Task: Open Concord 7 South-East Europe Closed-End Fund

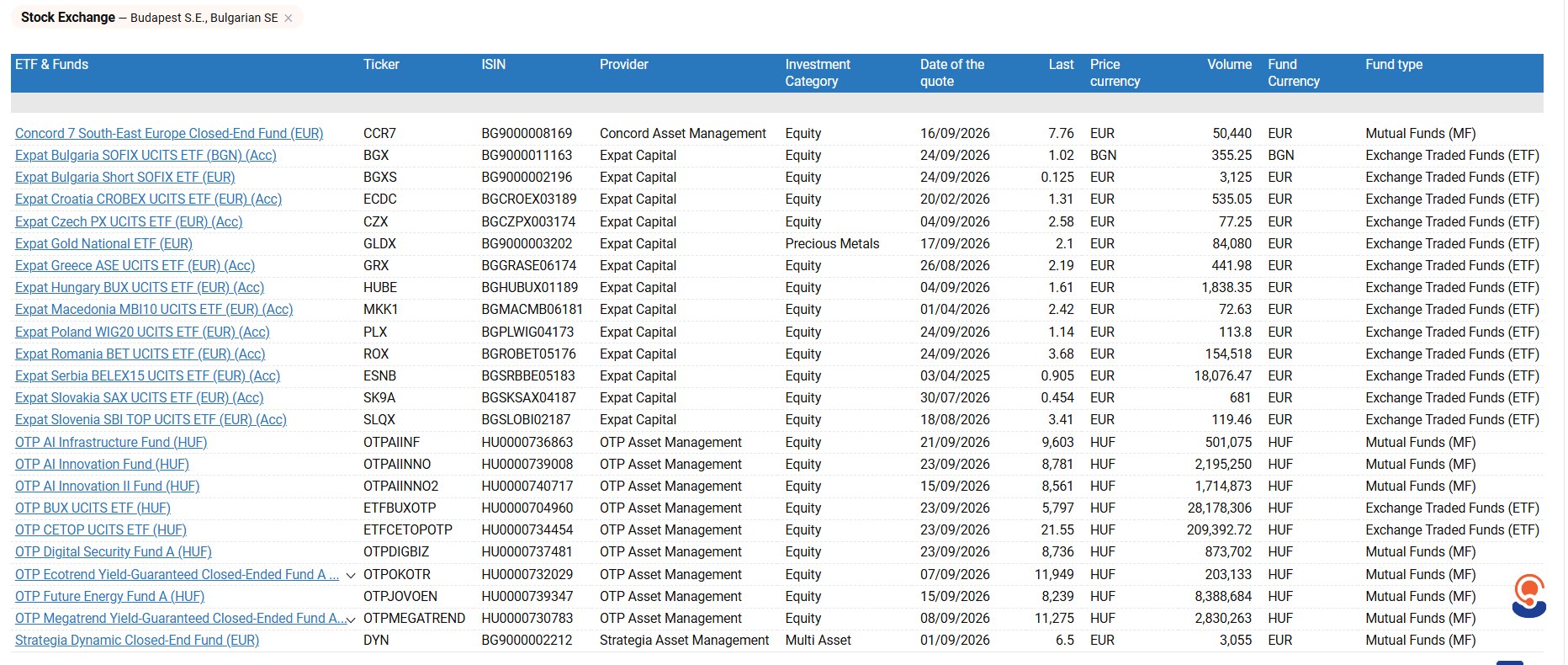Action: pyautogui.click(x=169, y=133)
